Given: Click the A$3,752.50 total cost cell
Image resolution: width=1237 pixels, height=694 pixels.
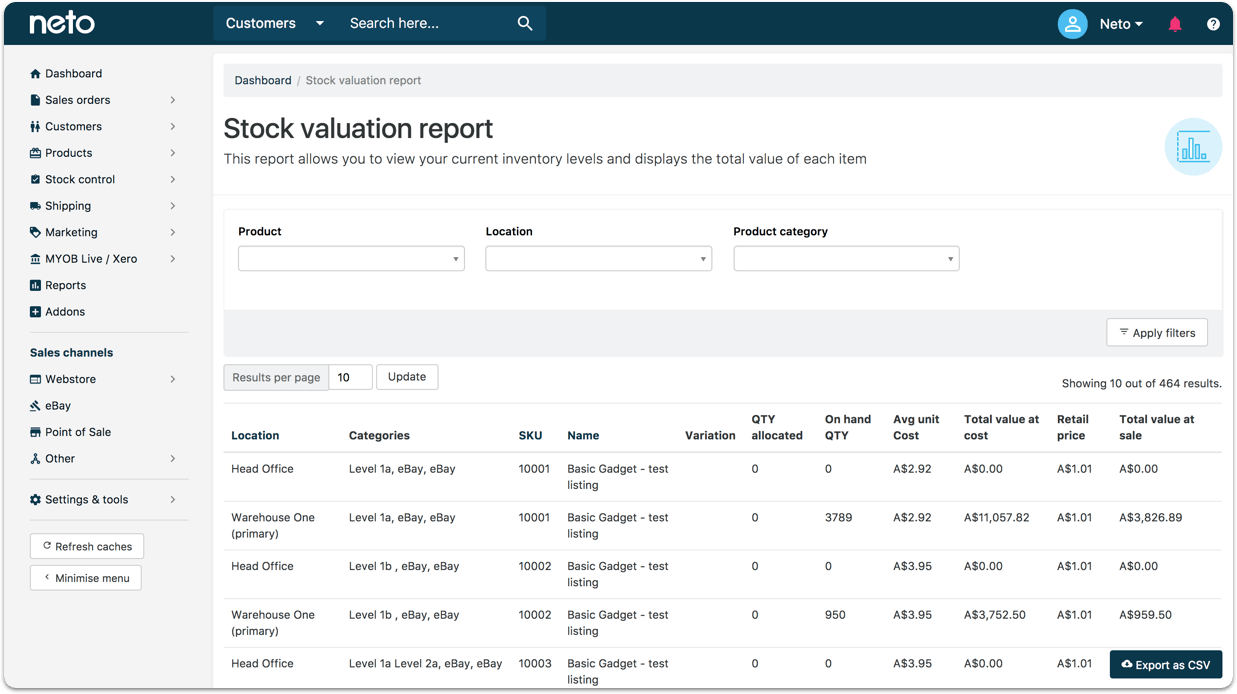Looking at the screenshot, I should coord(995,615).
